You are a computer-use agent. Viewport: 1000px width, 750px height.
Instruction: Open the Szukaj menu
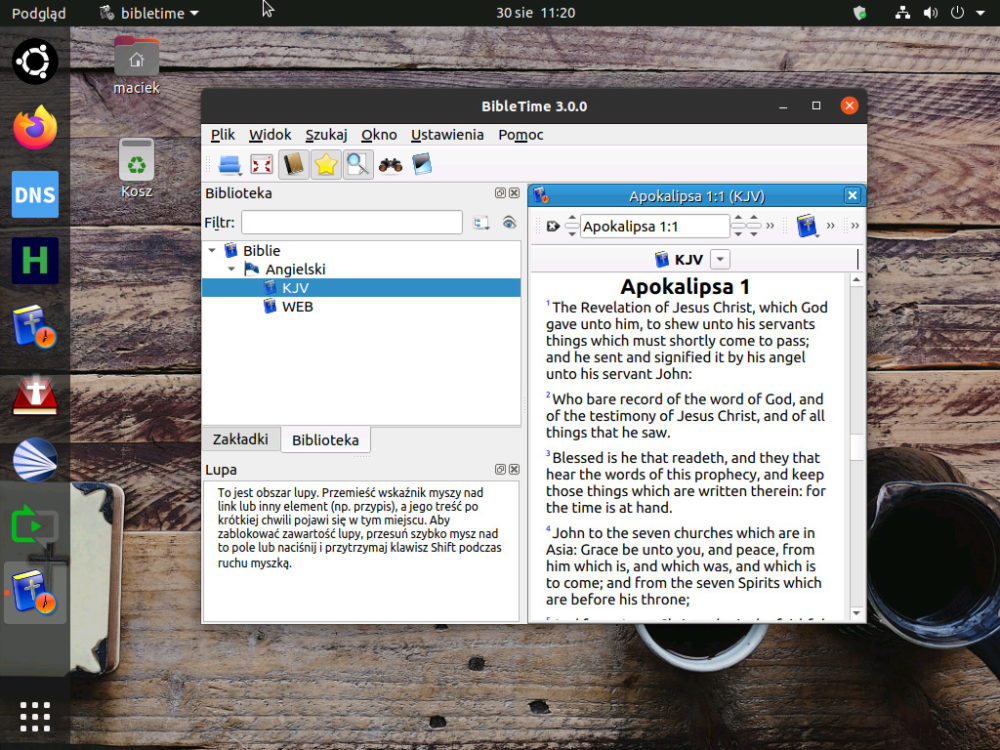[x=326, y=135]
